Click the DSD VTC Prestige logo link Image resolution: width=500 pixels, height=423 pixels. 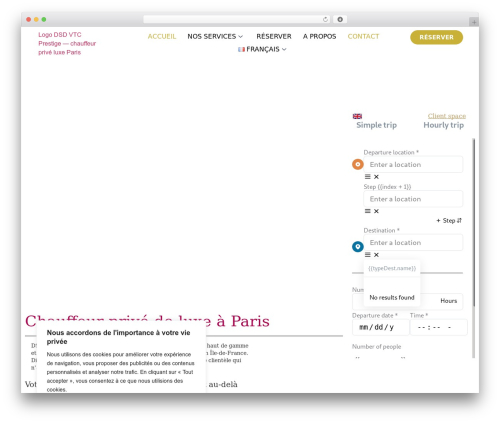67,43
